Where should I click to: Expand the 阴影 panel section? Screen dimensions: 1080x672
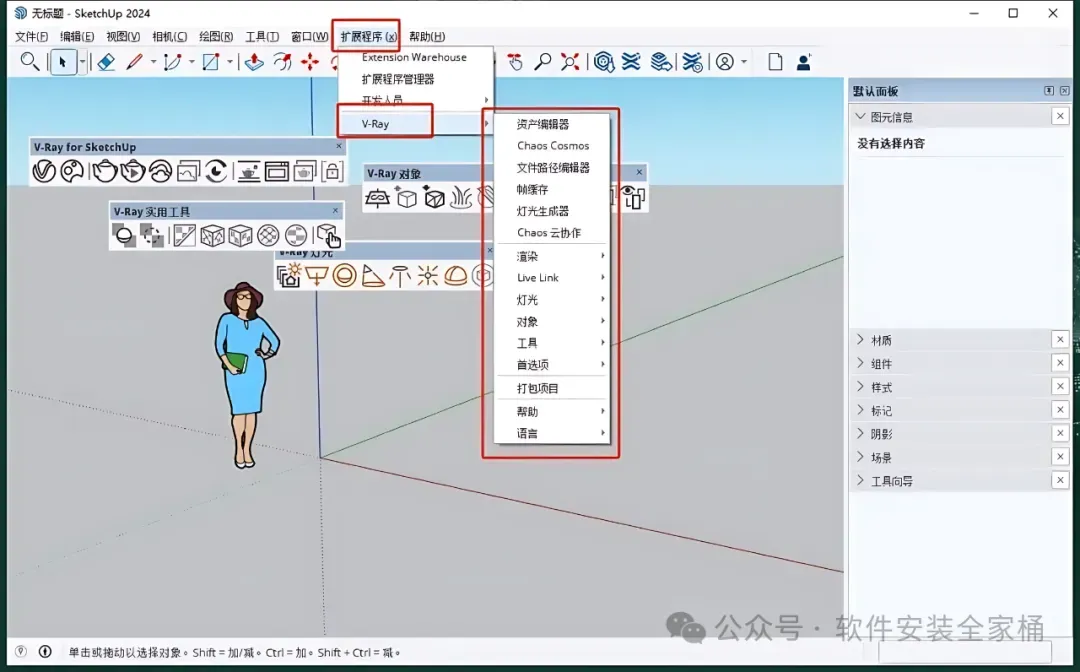860,433
